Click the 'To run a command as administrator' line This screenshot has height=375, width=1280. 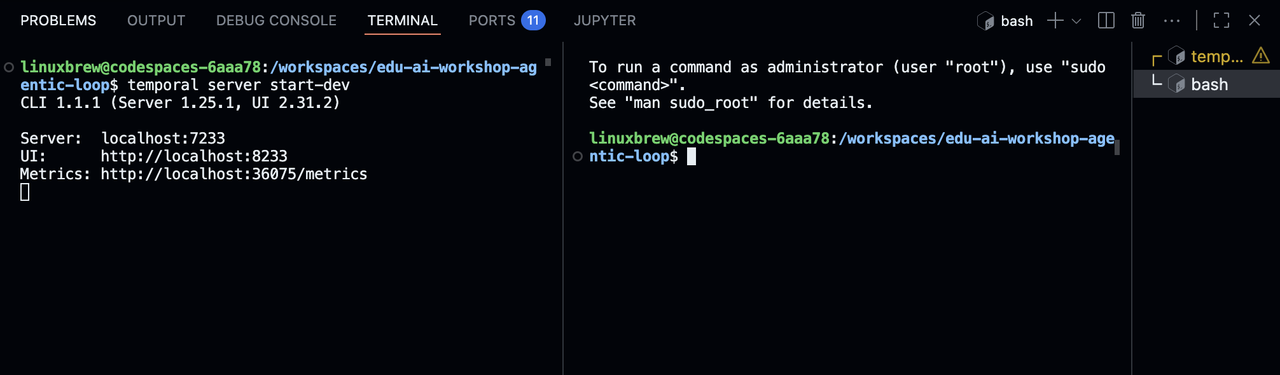pyautogui.click(x=847, y=67)
